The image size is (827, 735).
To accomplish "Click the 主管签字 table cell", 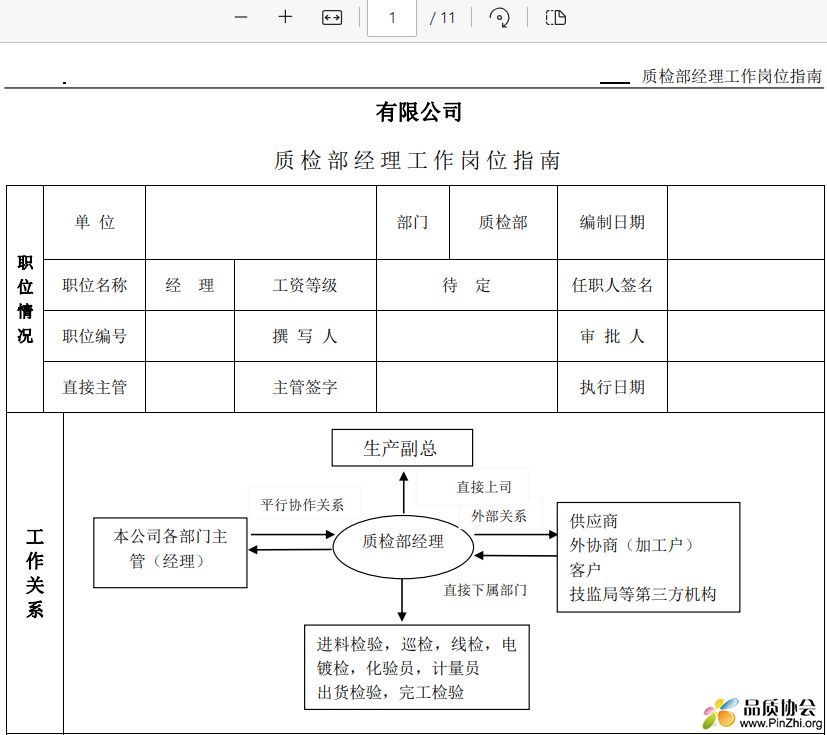I will pyautogui.click(x=305, y=387).
